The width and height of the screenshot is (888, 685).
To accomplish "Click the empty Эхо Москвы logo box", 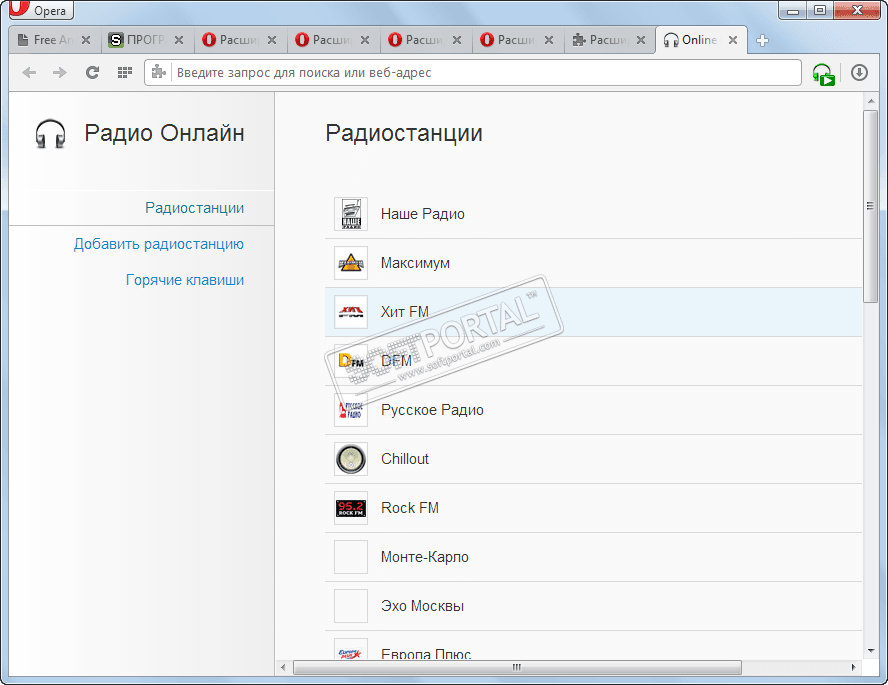I will click(351, 606).
